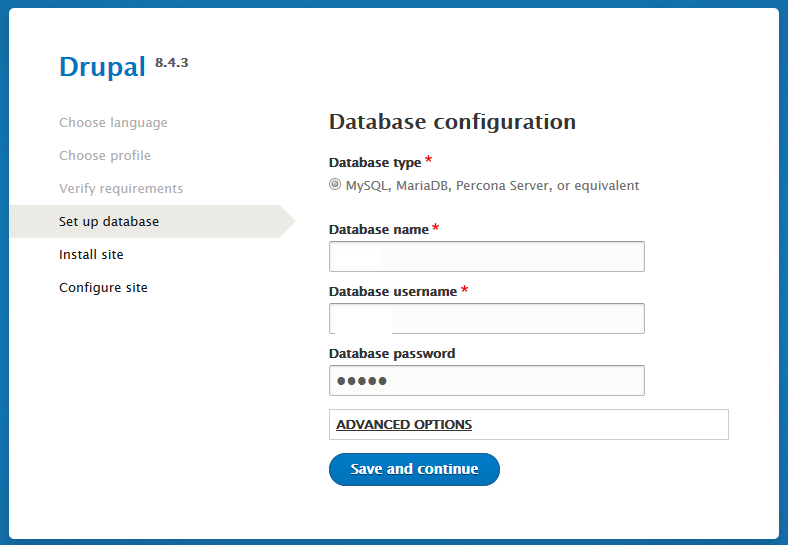Viewport: 788px width, 545px height.
Task: Click the Database password label
Action: pos(391,353)
